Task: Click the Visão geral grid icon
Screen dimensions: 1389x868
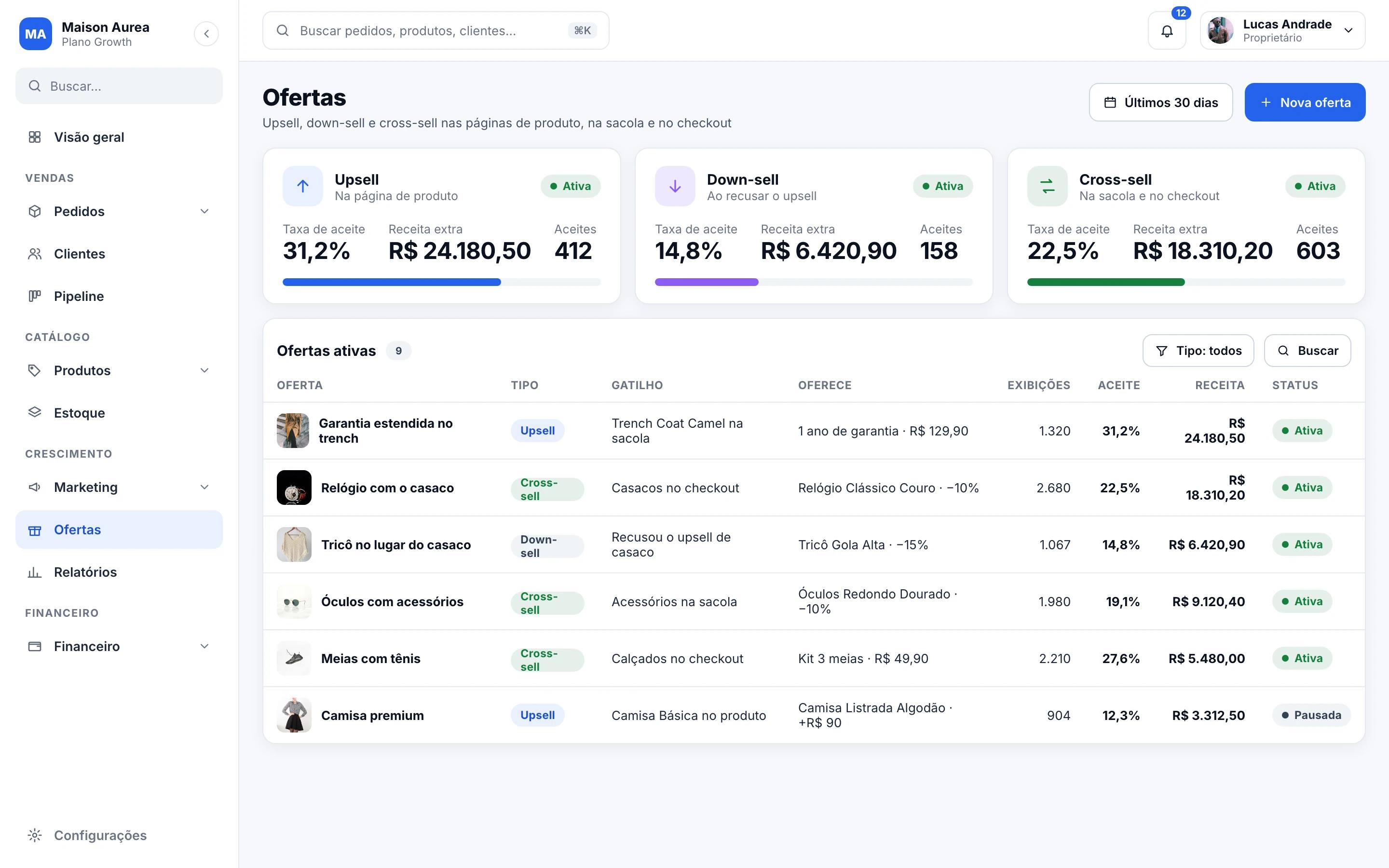Action: tap(35, 137)
